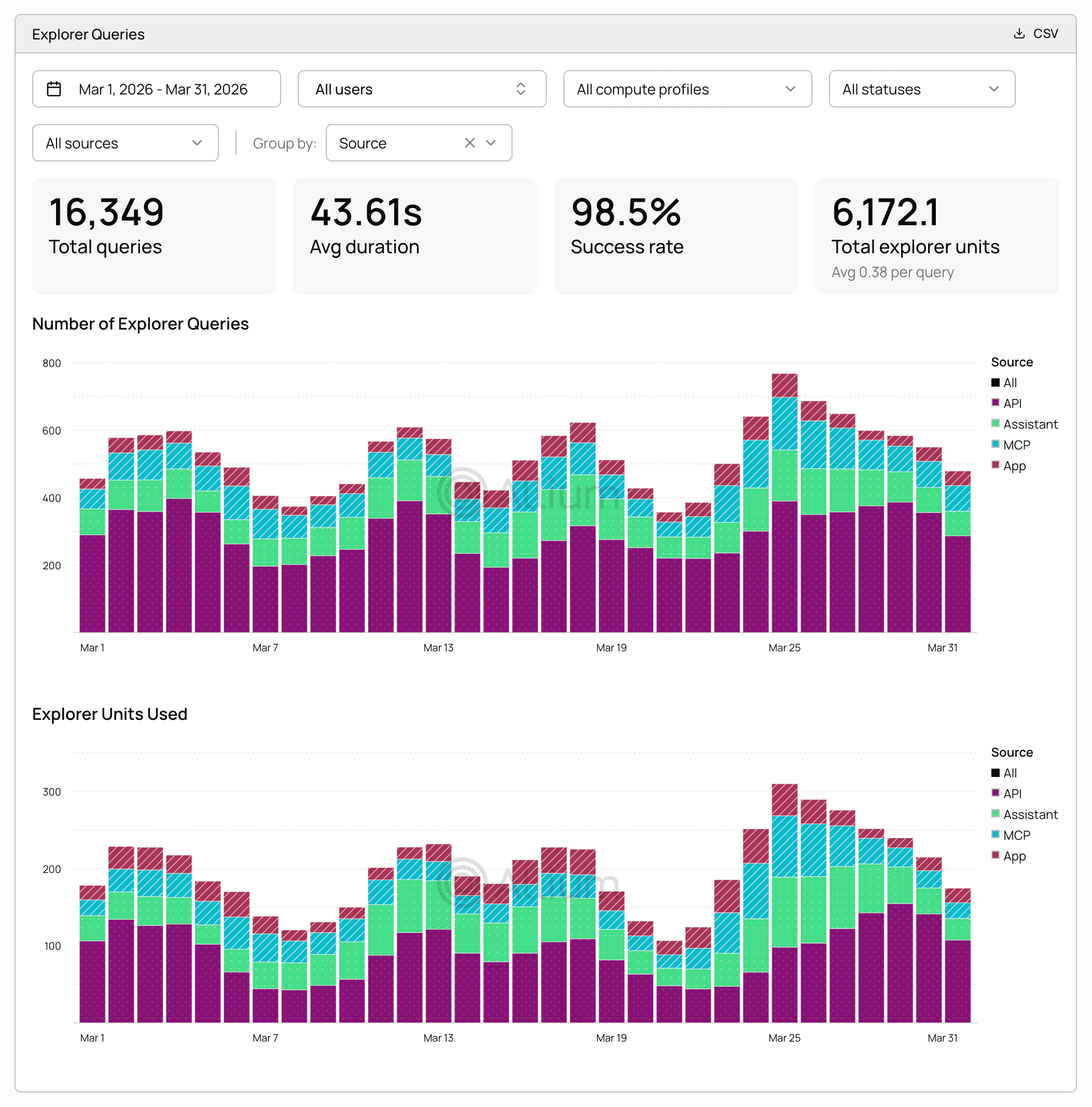
Task: Toggle App series in units chart legend
Action: (x=1014, y=856)
